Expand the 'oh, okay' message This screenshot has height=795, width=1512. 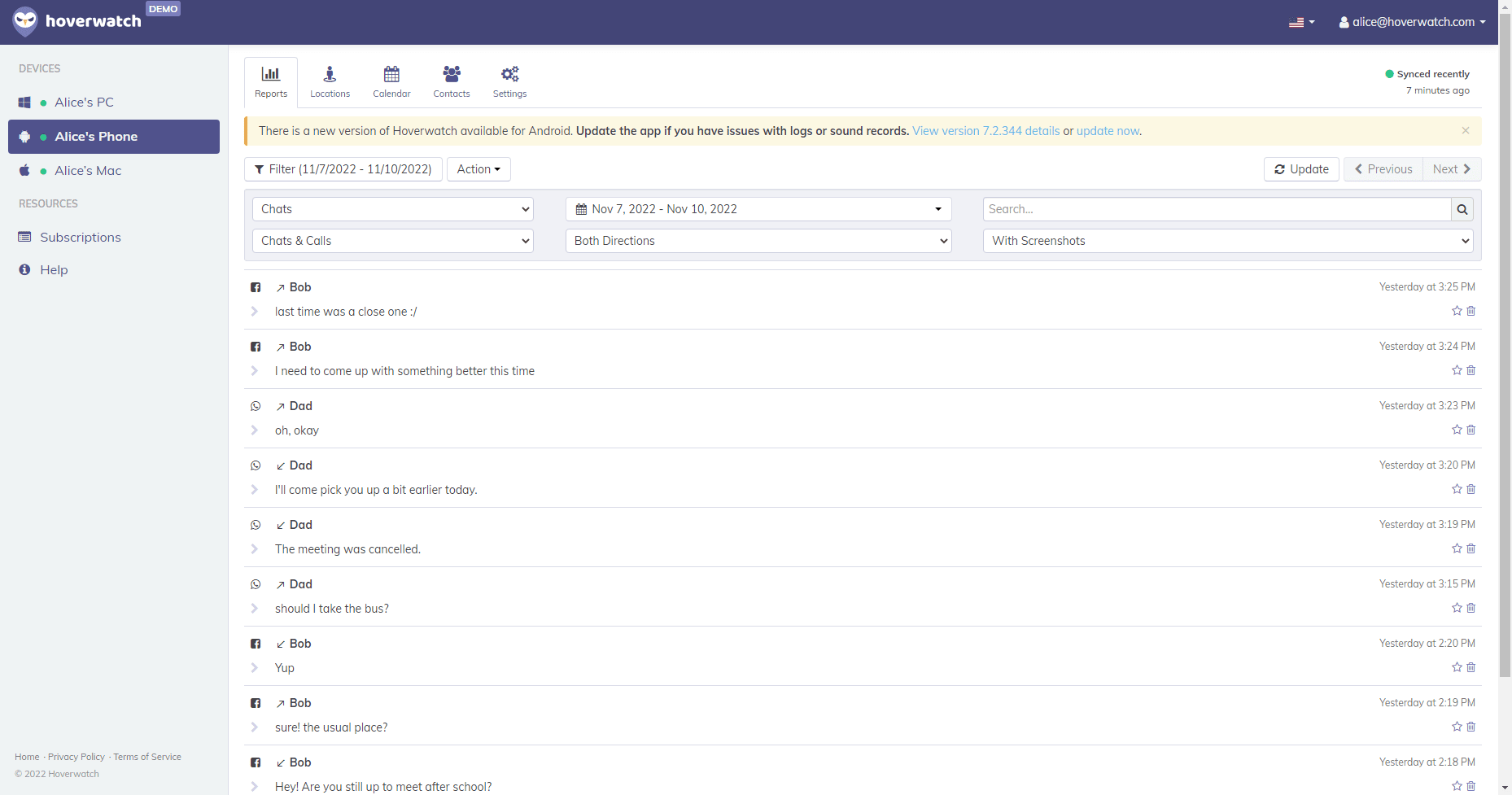click(x=255, y=430)
